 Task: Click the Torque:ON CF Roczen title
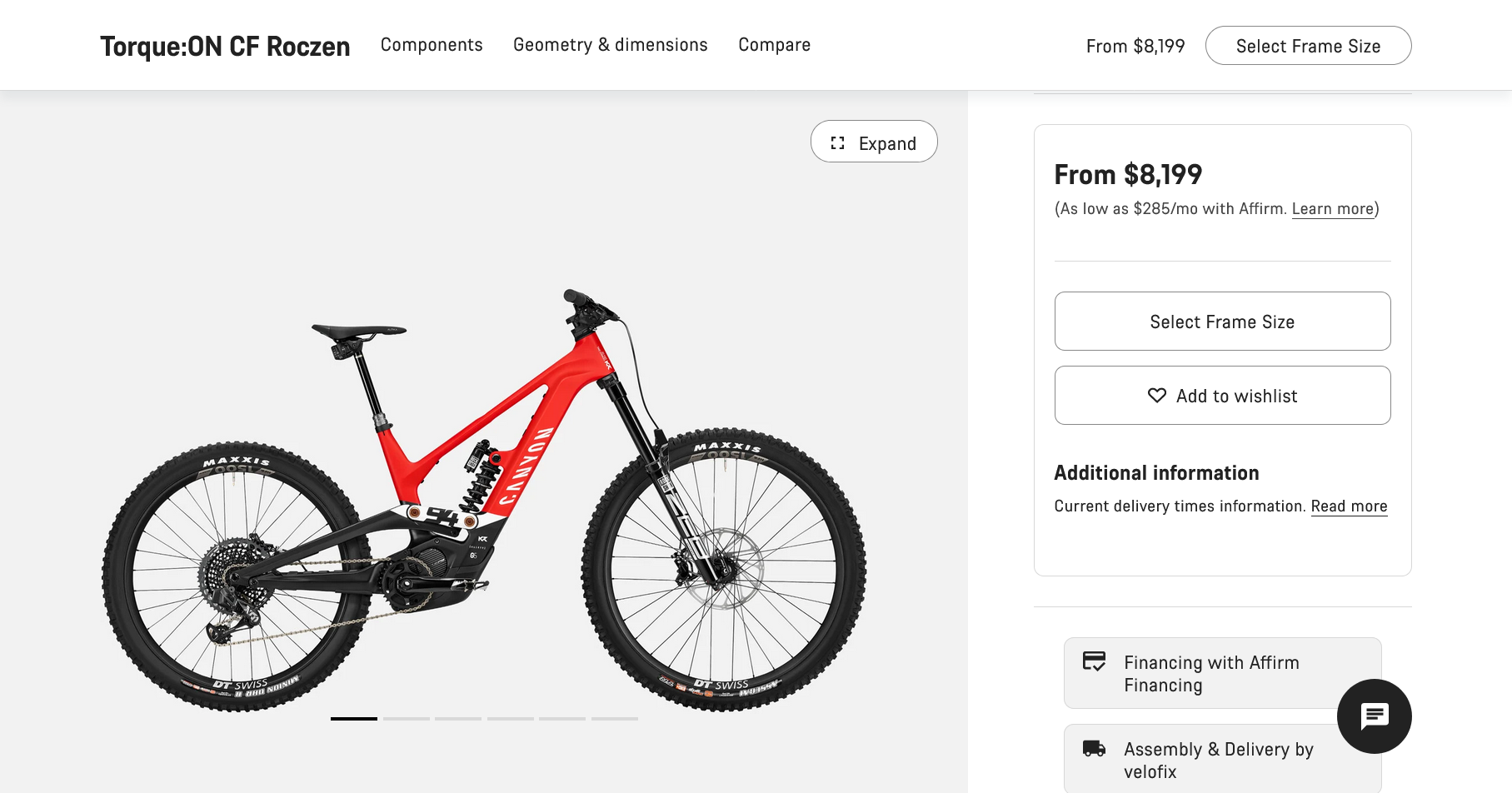(x=225, y=47)
